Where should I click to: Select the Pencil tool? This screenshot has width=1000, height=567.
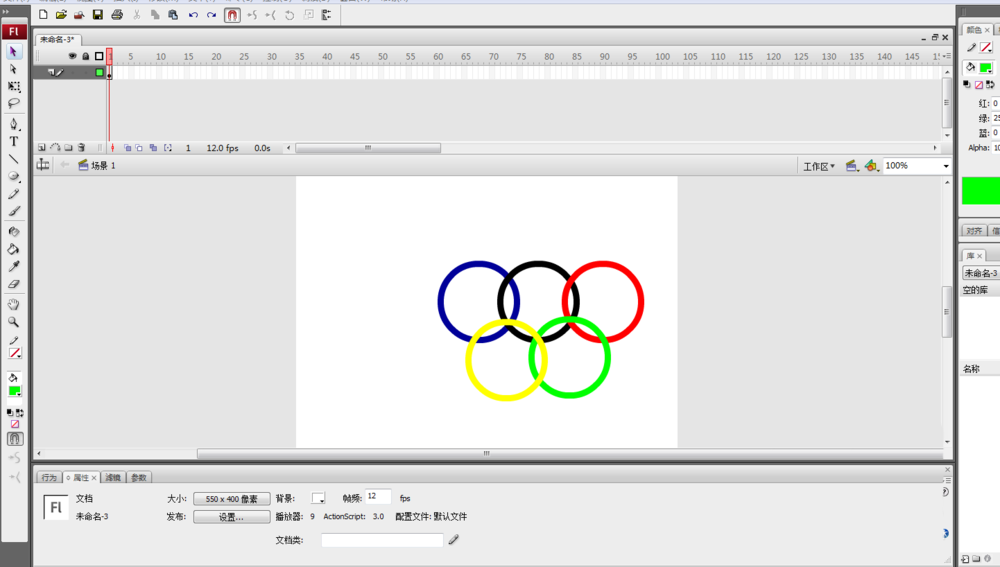click(13, 194)
